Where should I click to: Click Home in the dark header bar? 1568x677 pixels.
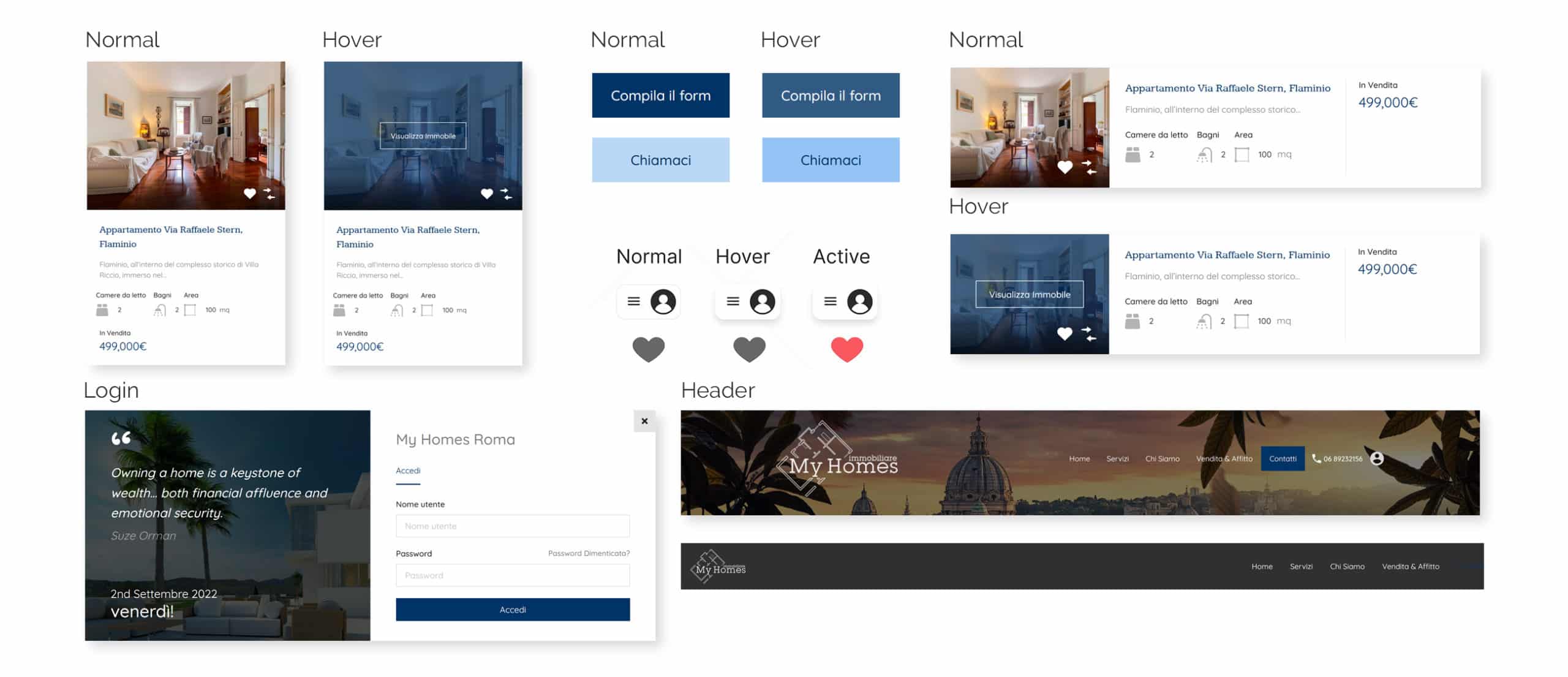pyautogui.click(x=1262, y=567)
